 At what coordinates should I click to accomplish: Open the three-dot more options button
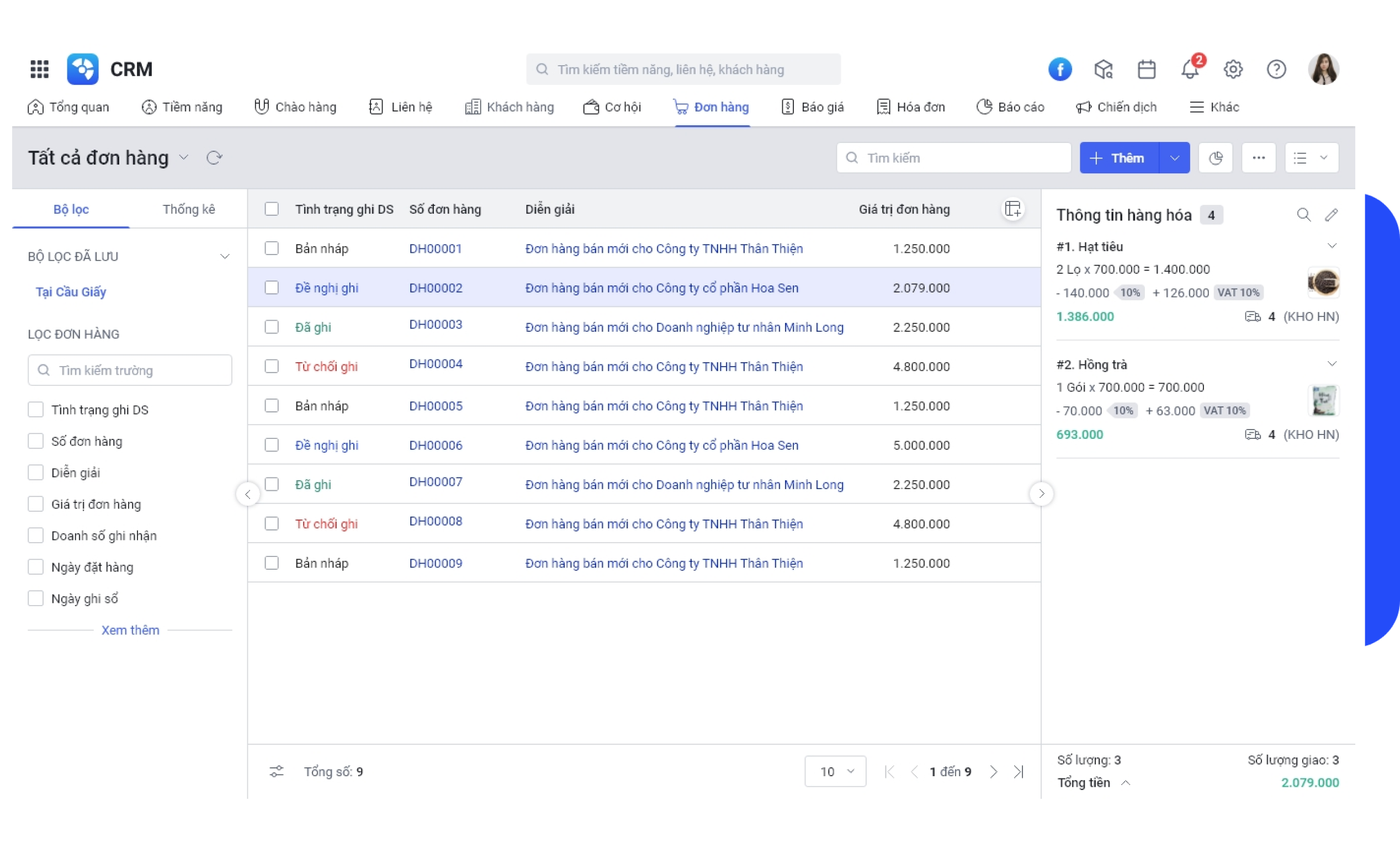1259,158
